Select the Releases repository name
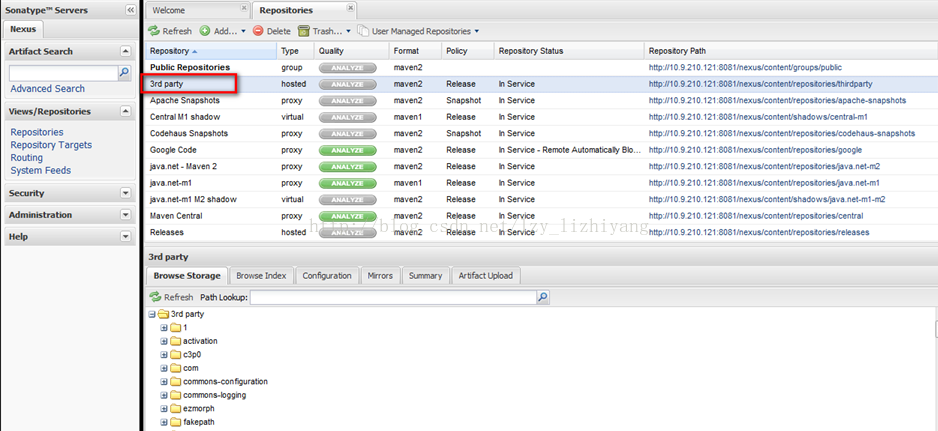 167,232
